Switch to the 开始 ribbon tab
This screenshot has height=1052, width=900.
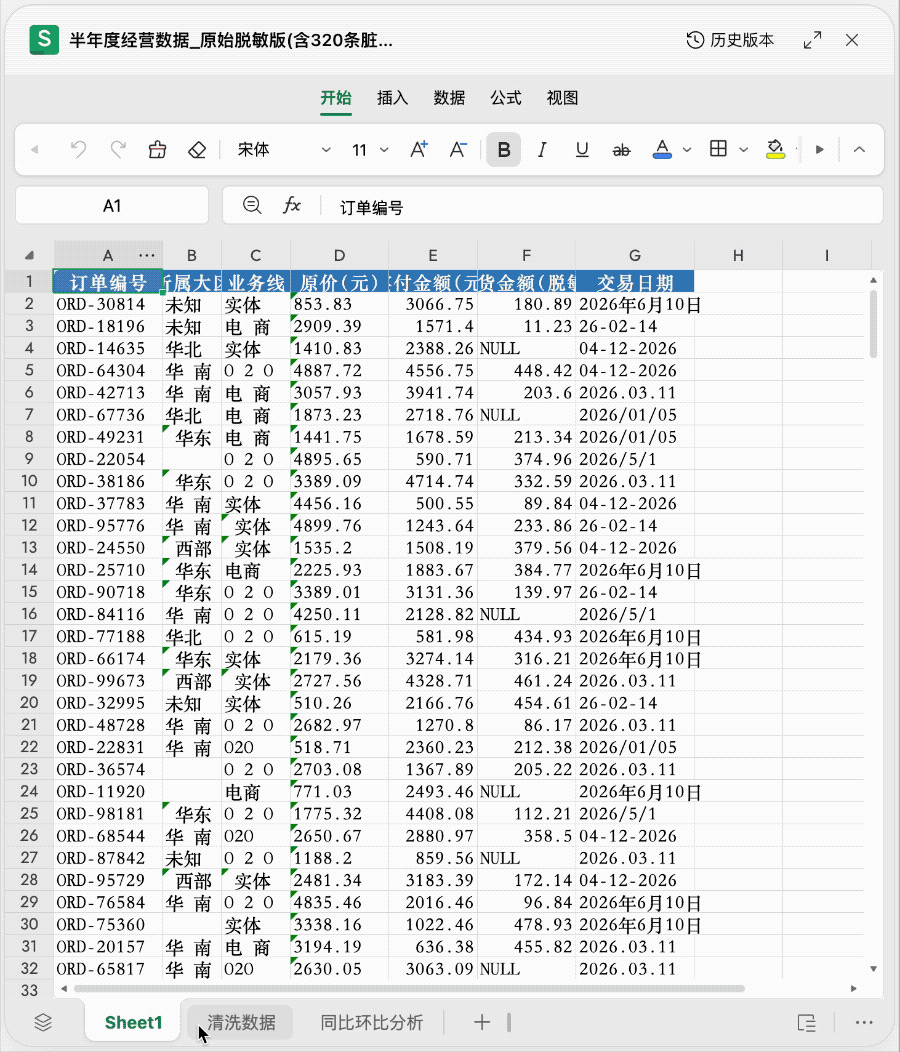click(336, 98)
